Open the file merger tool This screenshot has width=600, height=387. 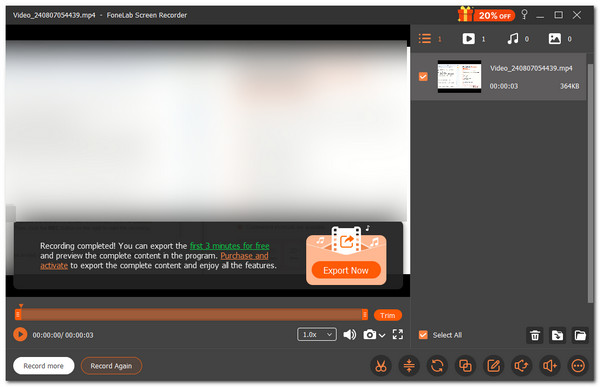pos(465,366)
